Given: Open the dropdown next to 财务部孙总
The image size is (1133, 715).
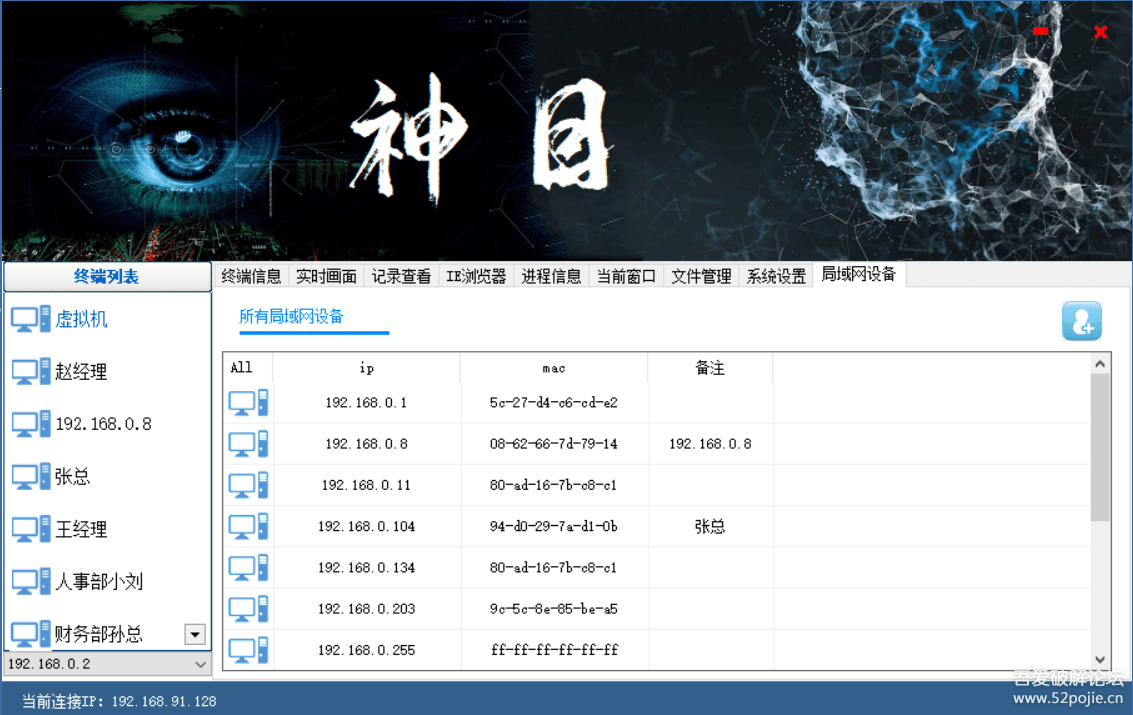Looking at the screenshot, I should [195, 634].
